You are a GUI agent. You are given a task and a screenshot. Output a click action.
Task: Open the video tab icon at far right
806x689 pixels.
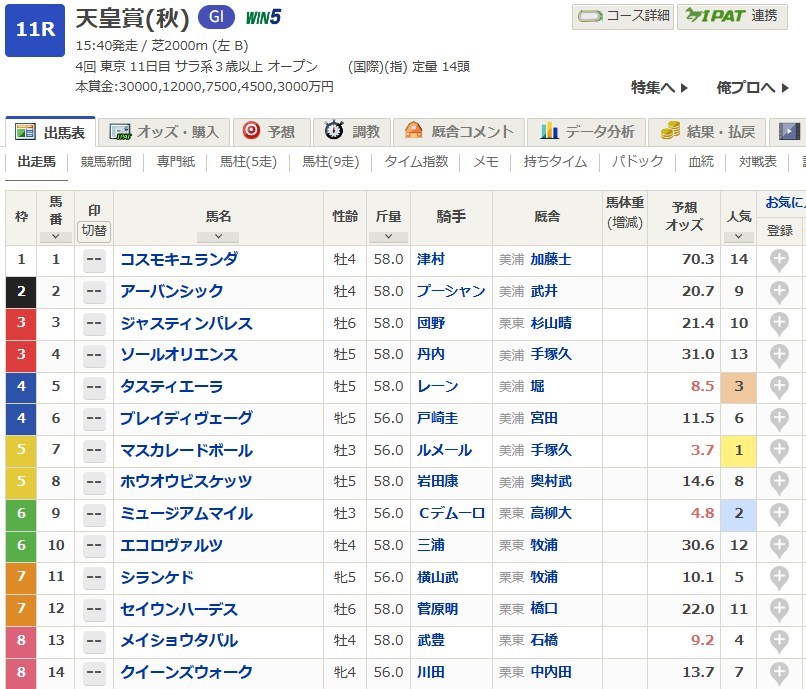pyautogui.click(x=789, y=131)
